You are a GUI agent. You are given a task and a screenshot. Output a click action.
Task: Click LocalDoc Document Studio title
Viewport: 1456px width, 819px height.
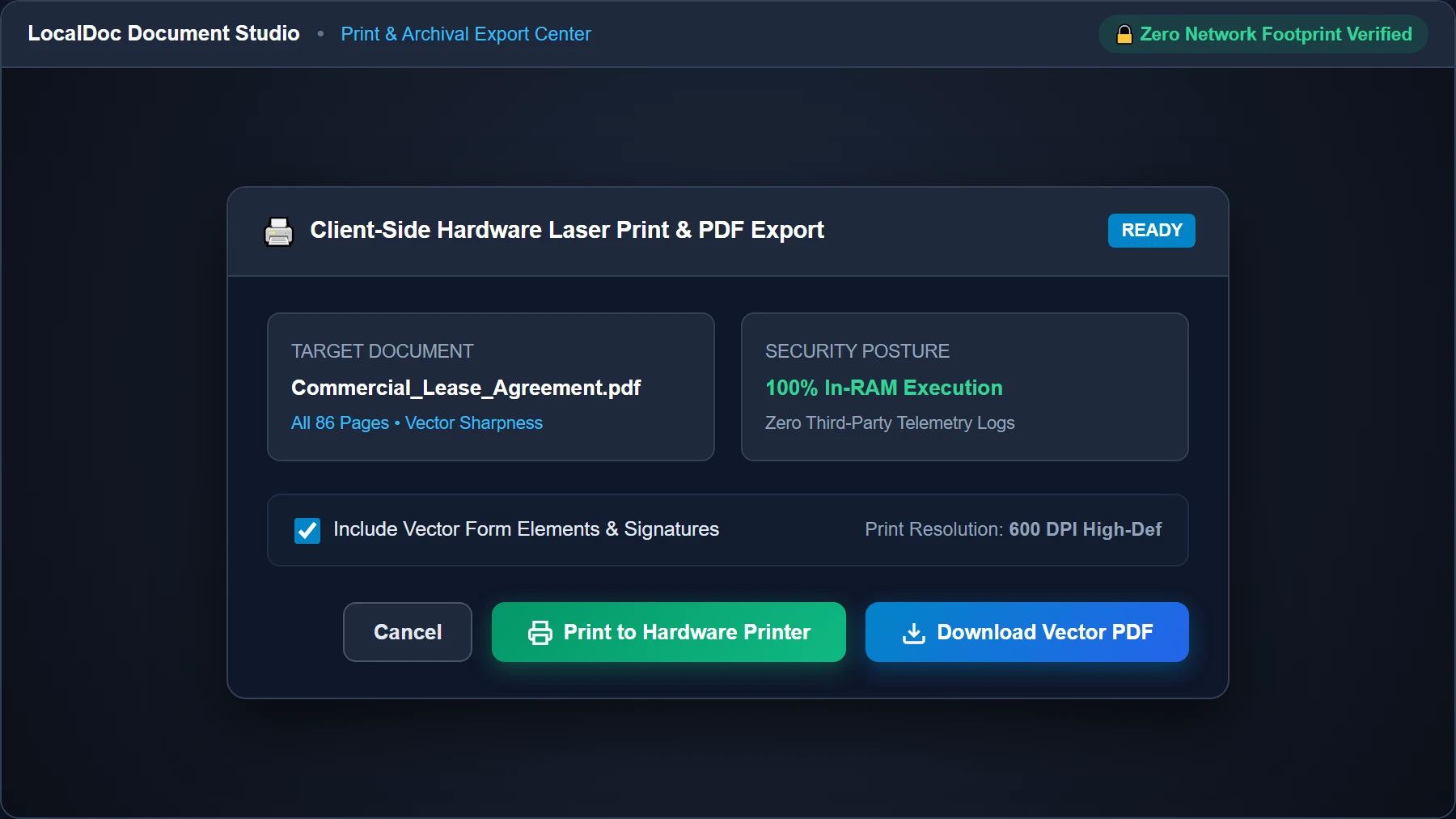point(163,33)
